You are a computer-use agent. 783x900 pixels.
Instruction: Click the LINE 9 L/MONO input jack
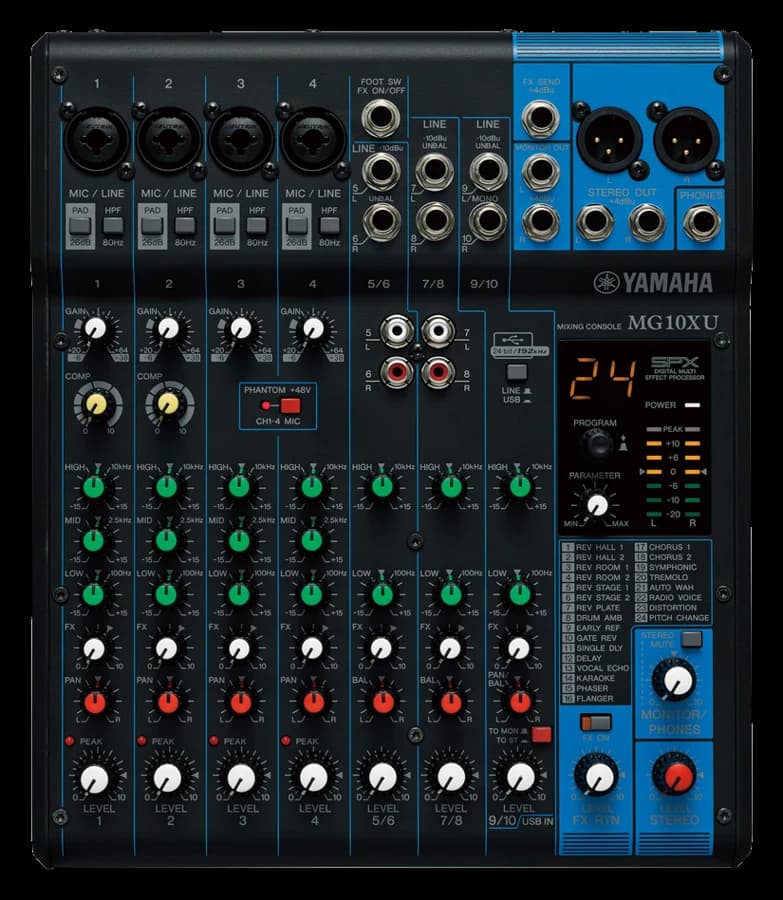[489, 171]
